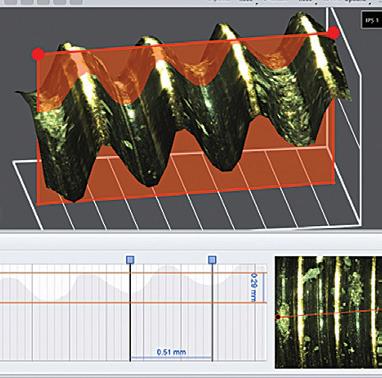The image size is (382, 378).
Task: Click the 2D microscope image thumbnail
Action: (328, 312)
